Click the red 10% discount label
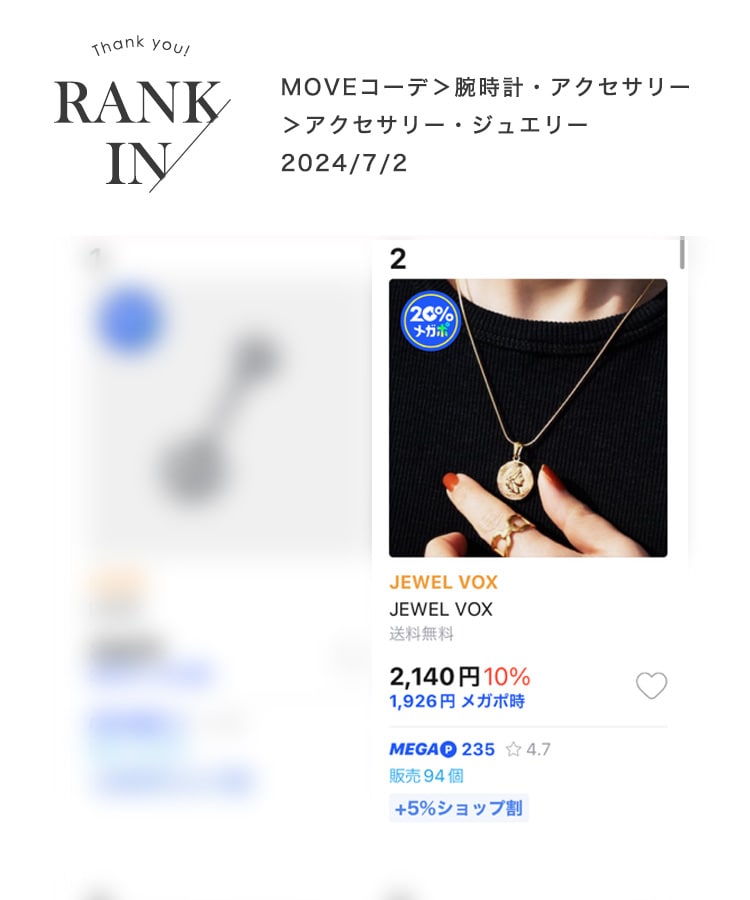The image size is (750, 900). (x=507, y=677)
